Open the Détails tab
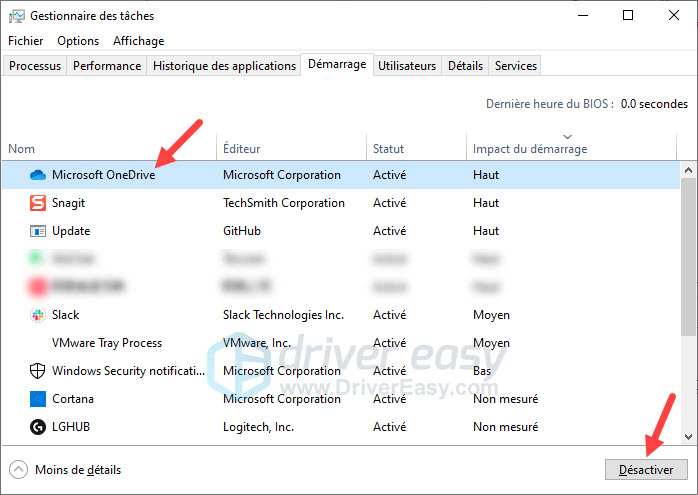Image resolution: width=698 pixels, height=495 pixels. (465, 66)
